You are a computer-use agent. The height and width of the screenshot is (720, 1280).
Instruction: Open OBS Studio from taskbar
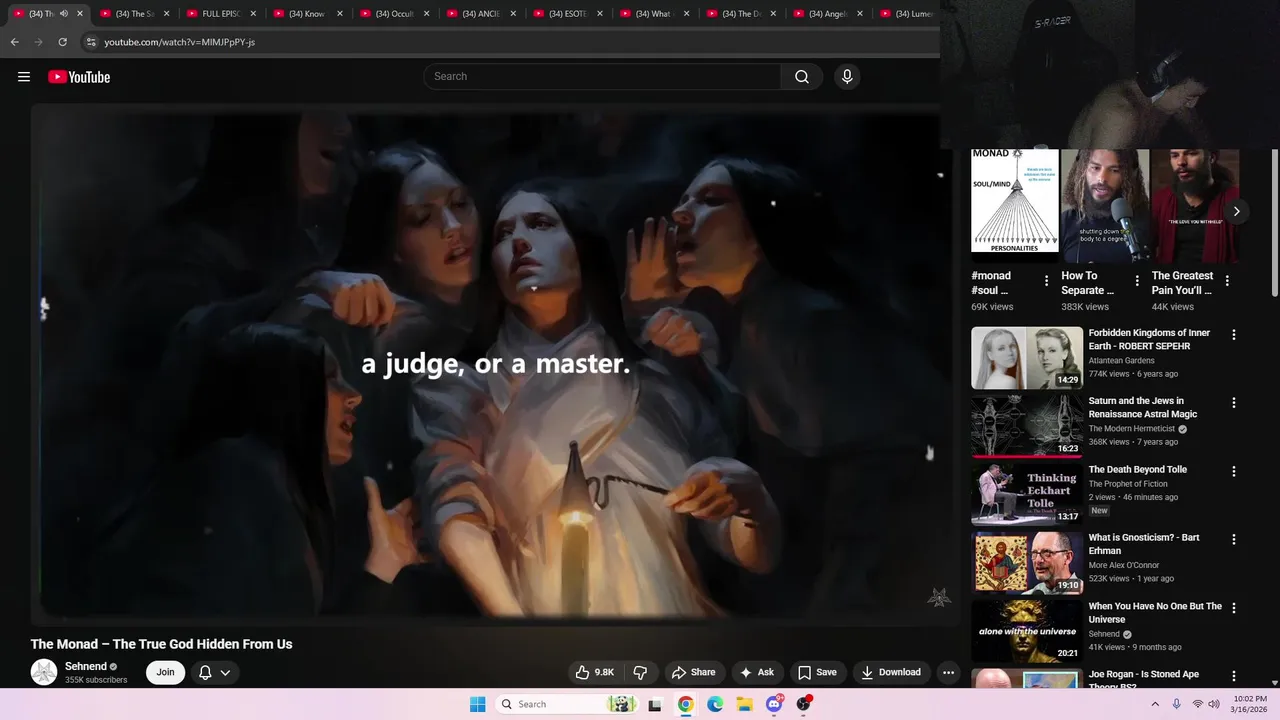(x=804, y=704)
